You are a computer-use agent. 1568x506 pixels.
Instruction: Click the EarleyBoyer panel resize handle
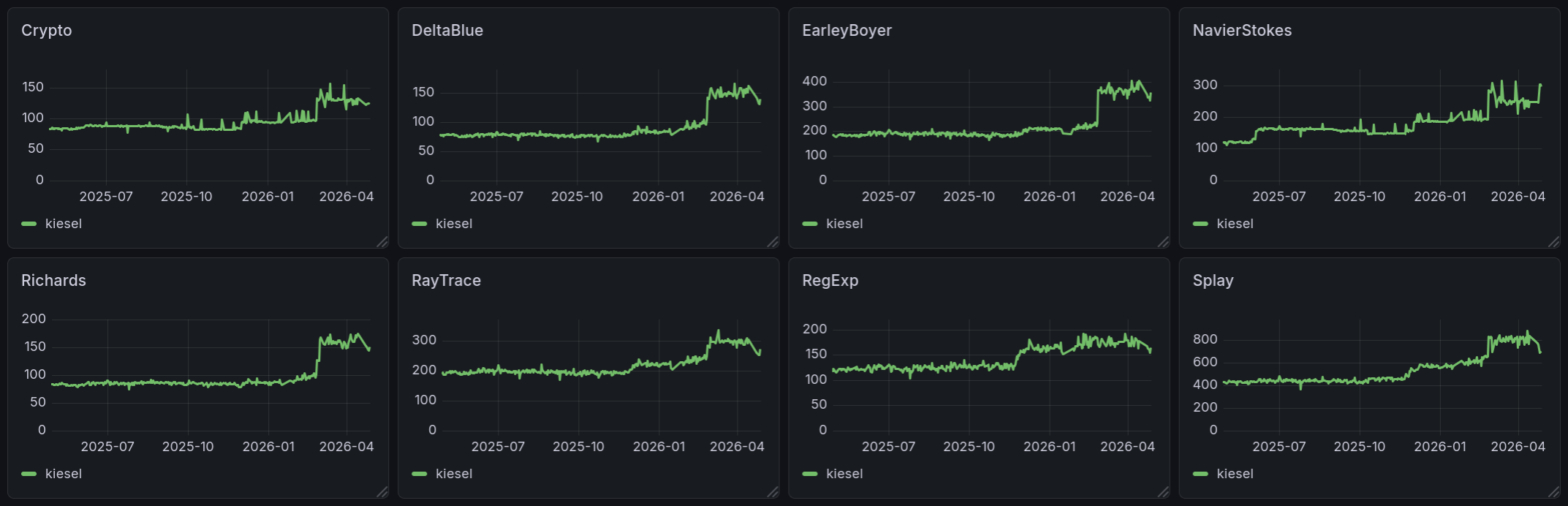[x=1163, y=242]
